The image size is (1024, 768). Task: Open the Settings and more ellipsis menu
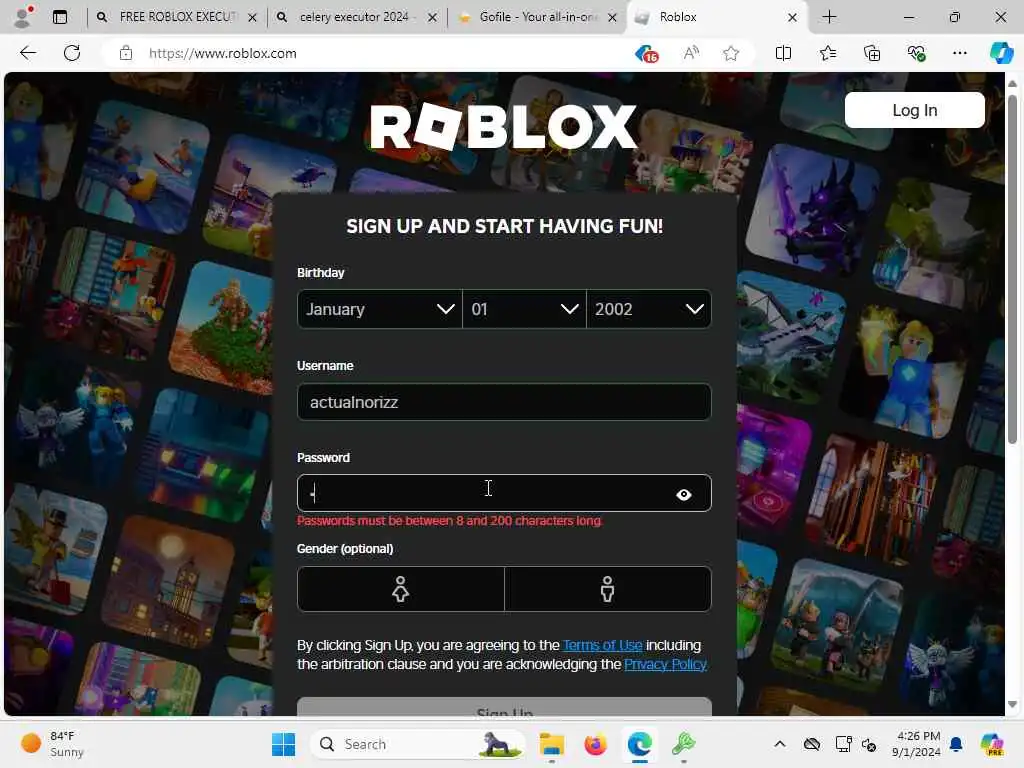click(959, 54)
